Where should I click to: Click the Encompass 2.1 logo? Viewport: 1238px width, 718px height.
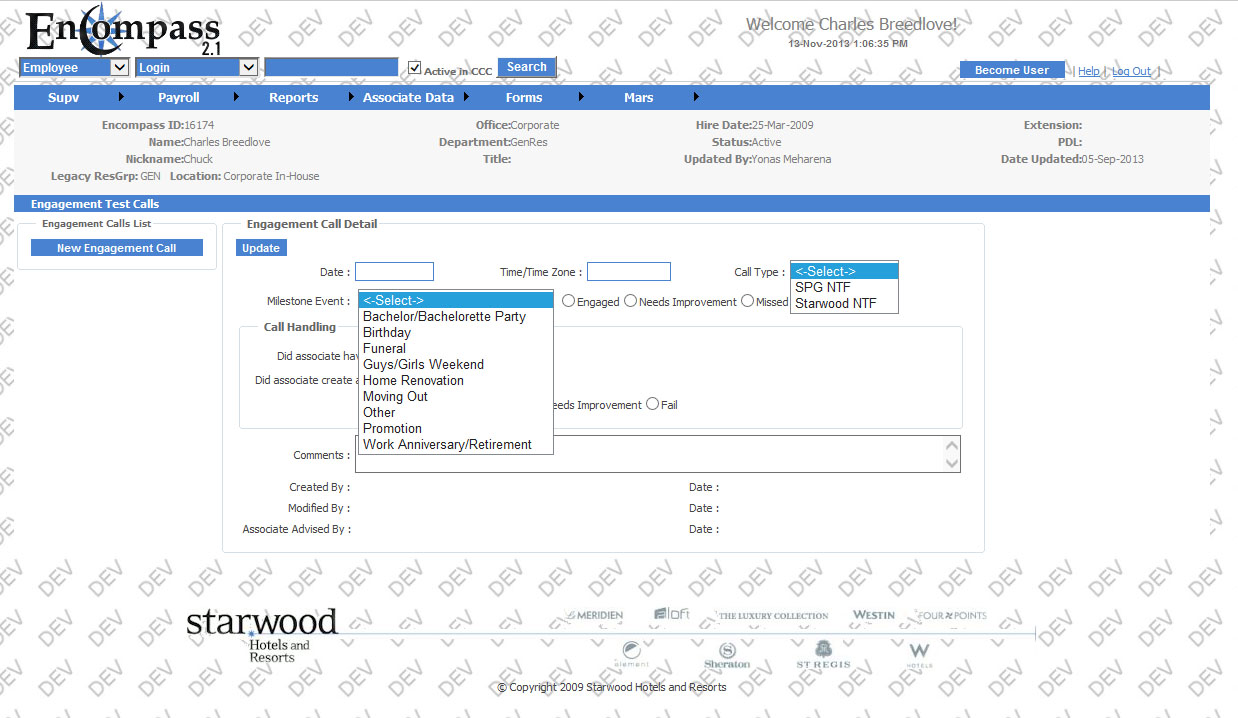pyautogui.click(x=120, y=32)
